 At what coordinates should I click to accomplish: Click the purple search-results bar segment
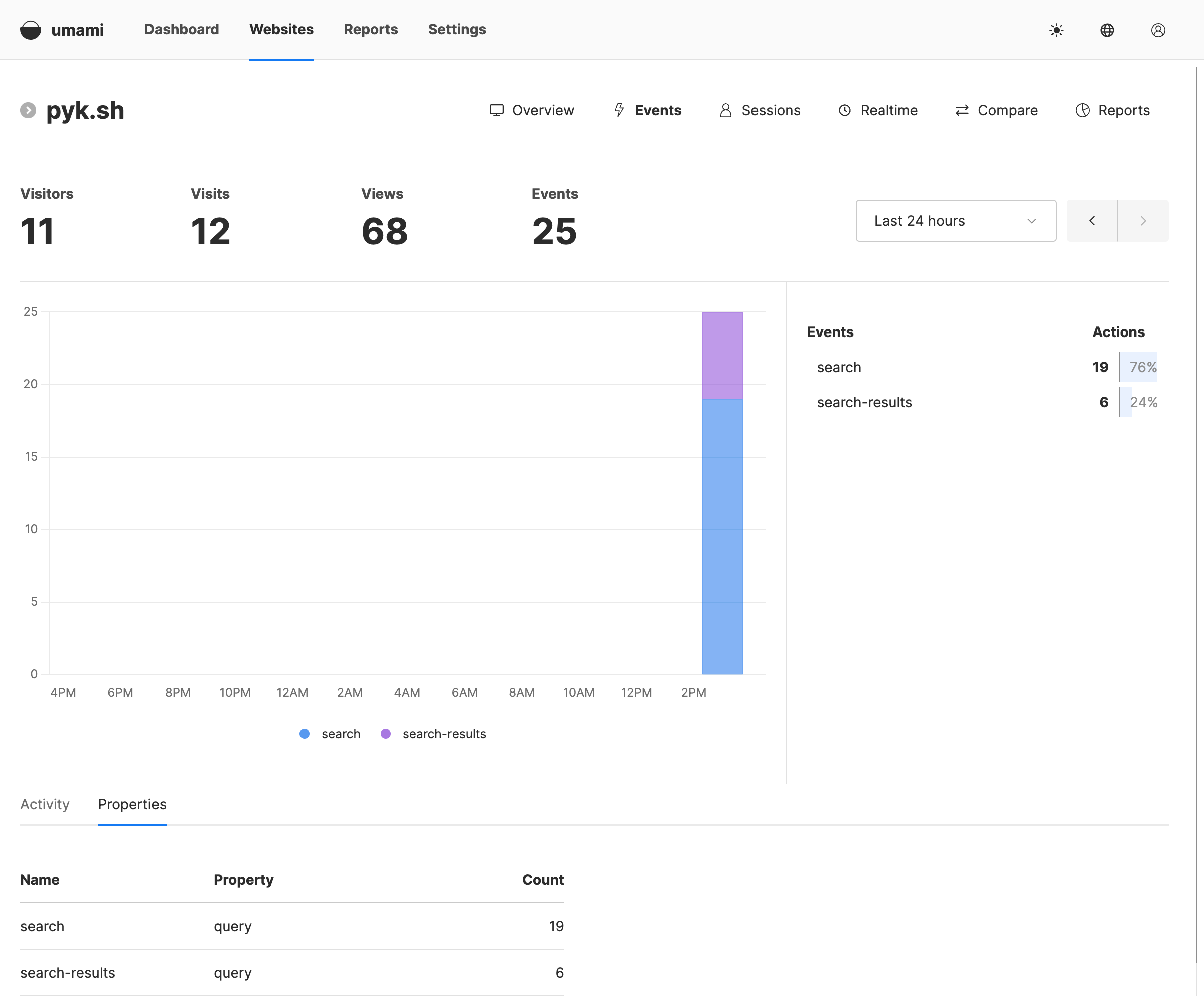point(722,356)
